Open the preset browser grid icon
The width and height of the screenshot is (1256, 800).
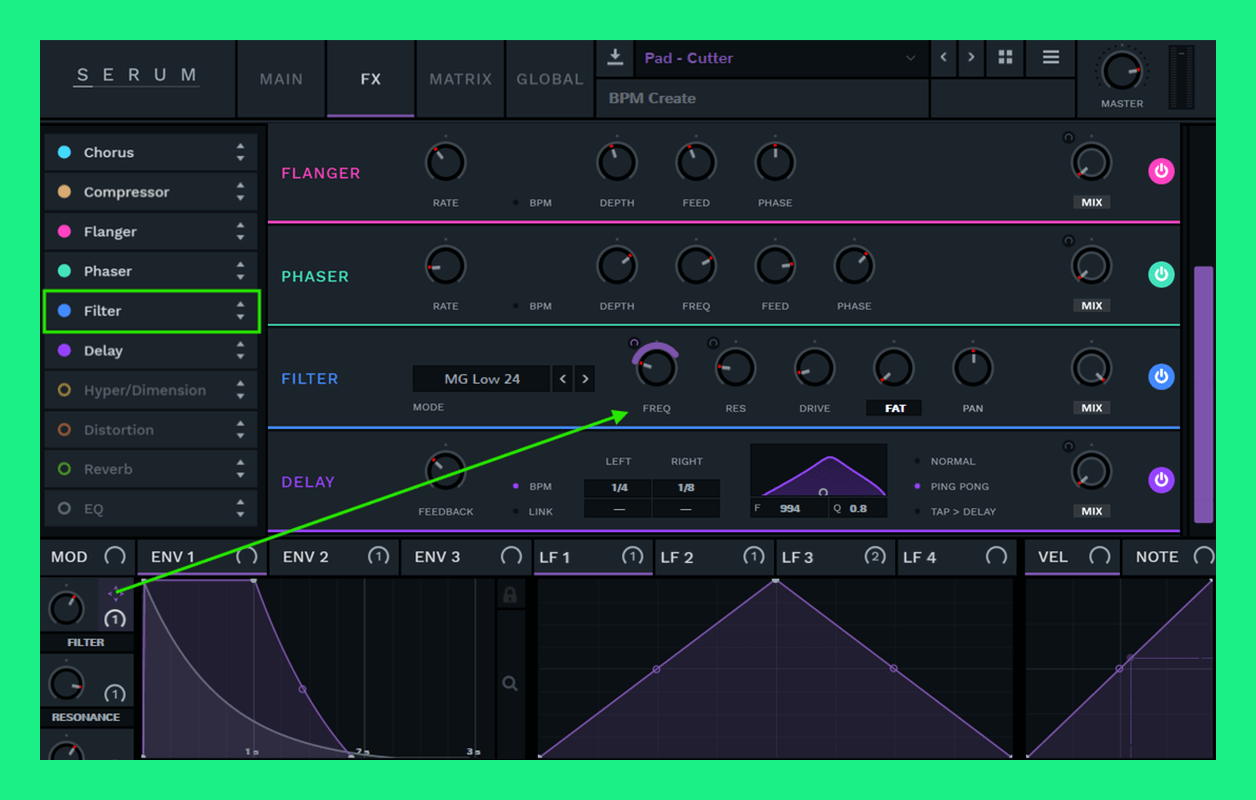[x=1005, y=57]
